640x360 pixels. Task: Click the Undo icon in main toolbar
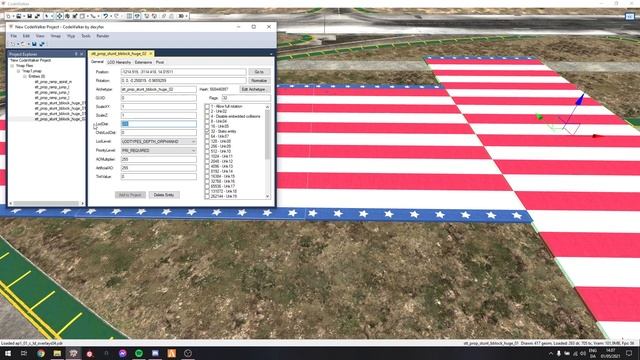(106, 16)
